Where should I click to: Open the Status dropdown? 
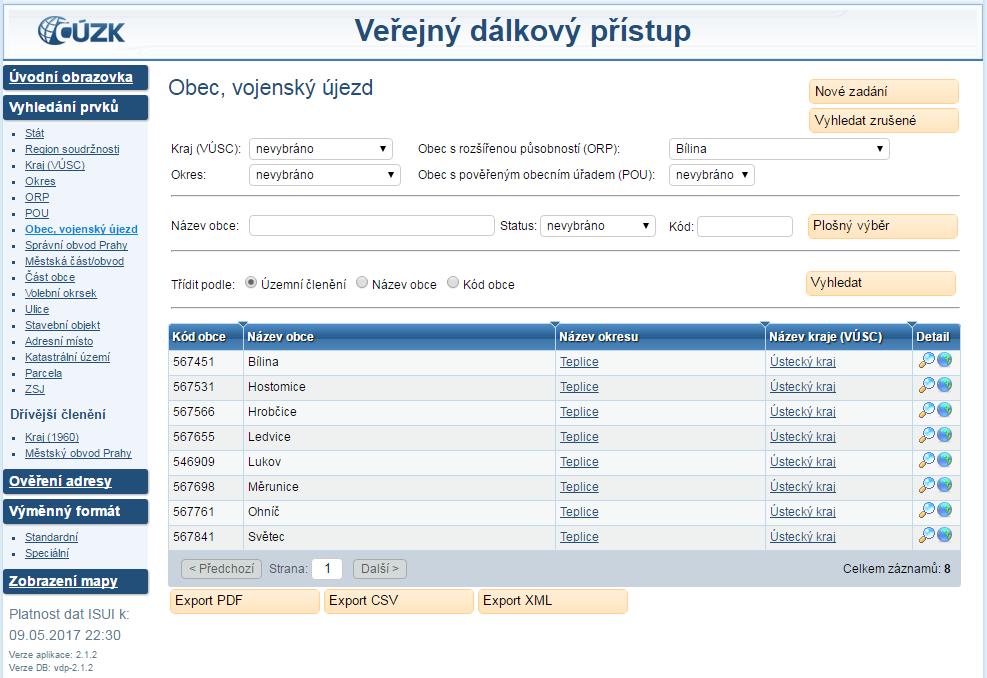(597, 226)
